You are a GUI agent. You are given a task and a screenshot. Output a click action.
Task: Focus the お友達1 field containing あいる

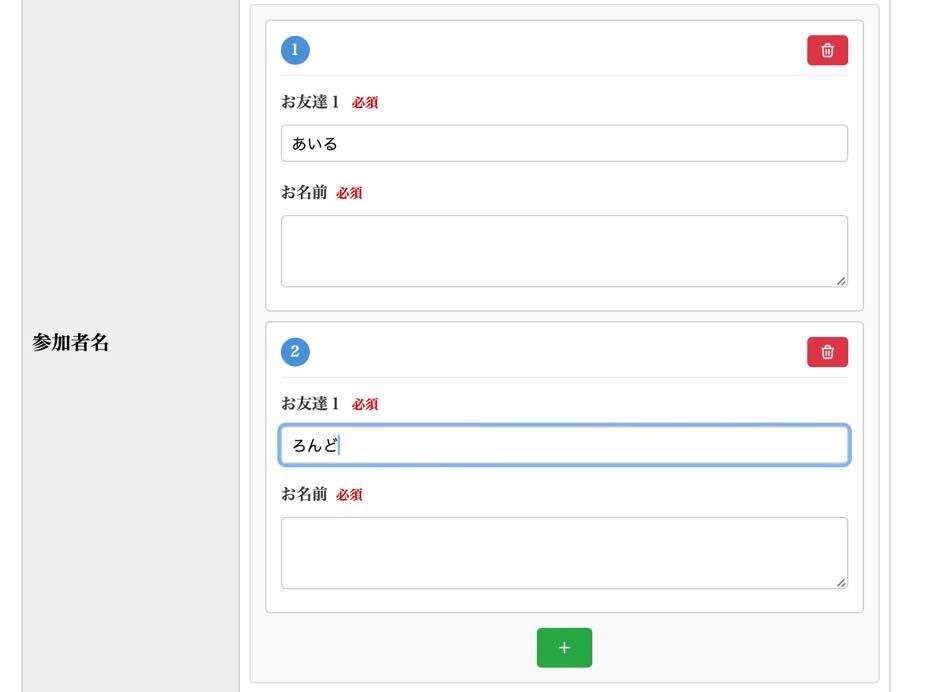(x=564, y=143)
